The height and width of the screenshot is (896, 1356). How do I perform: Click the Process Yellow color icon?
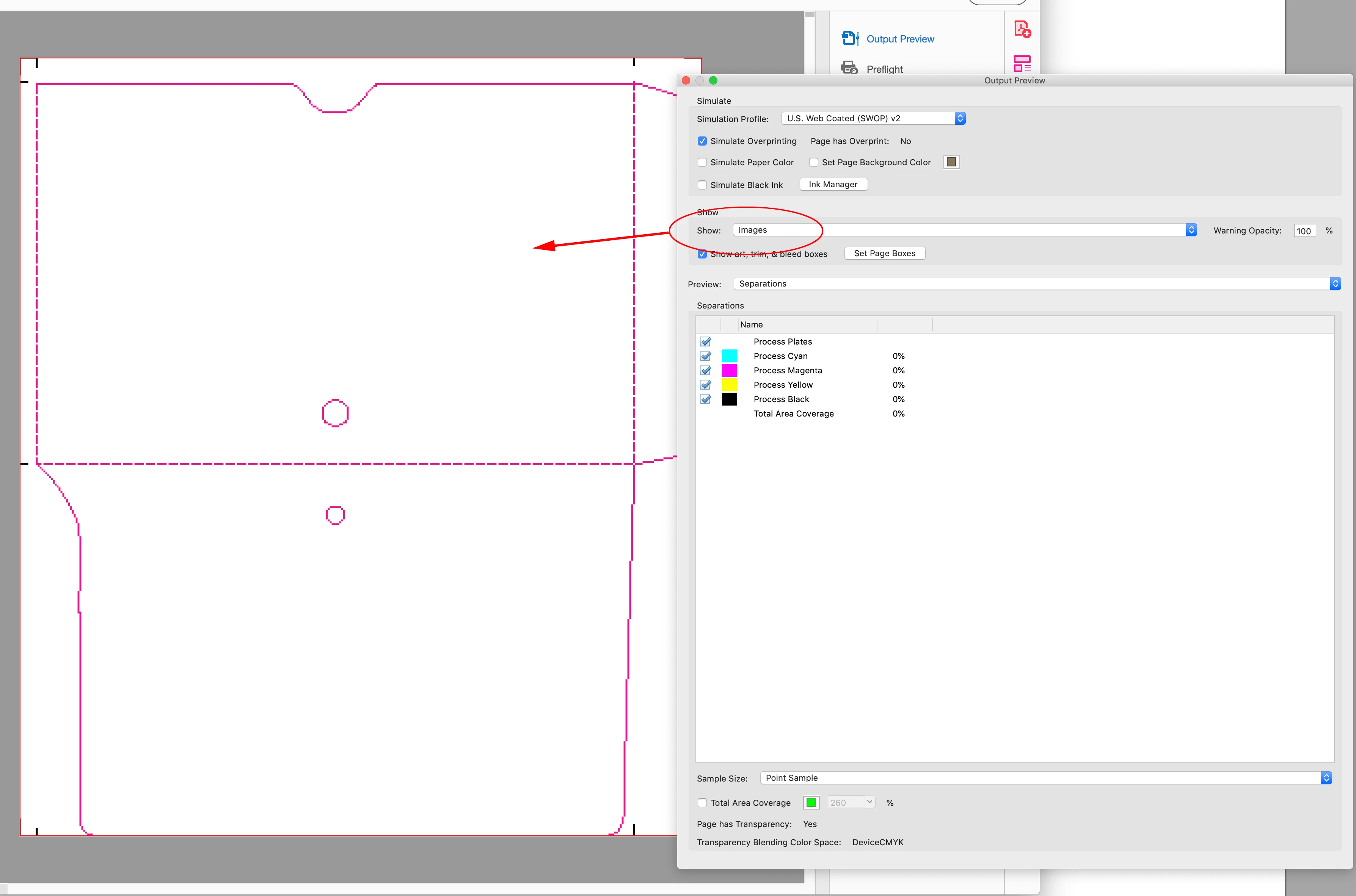click(x=729, y=385)
